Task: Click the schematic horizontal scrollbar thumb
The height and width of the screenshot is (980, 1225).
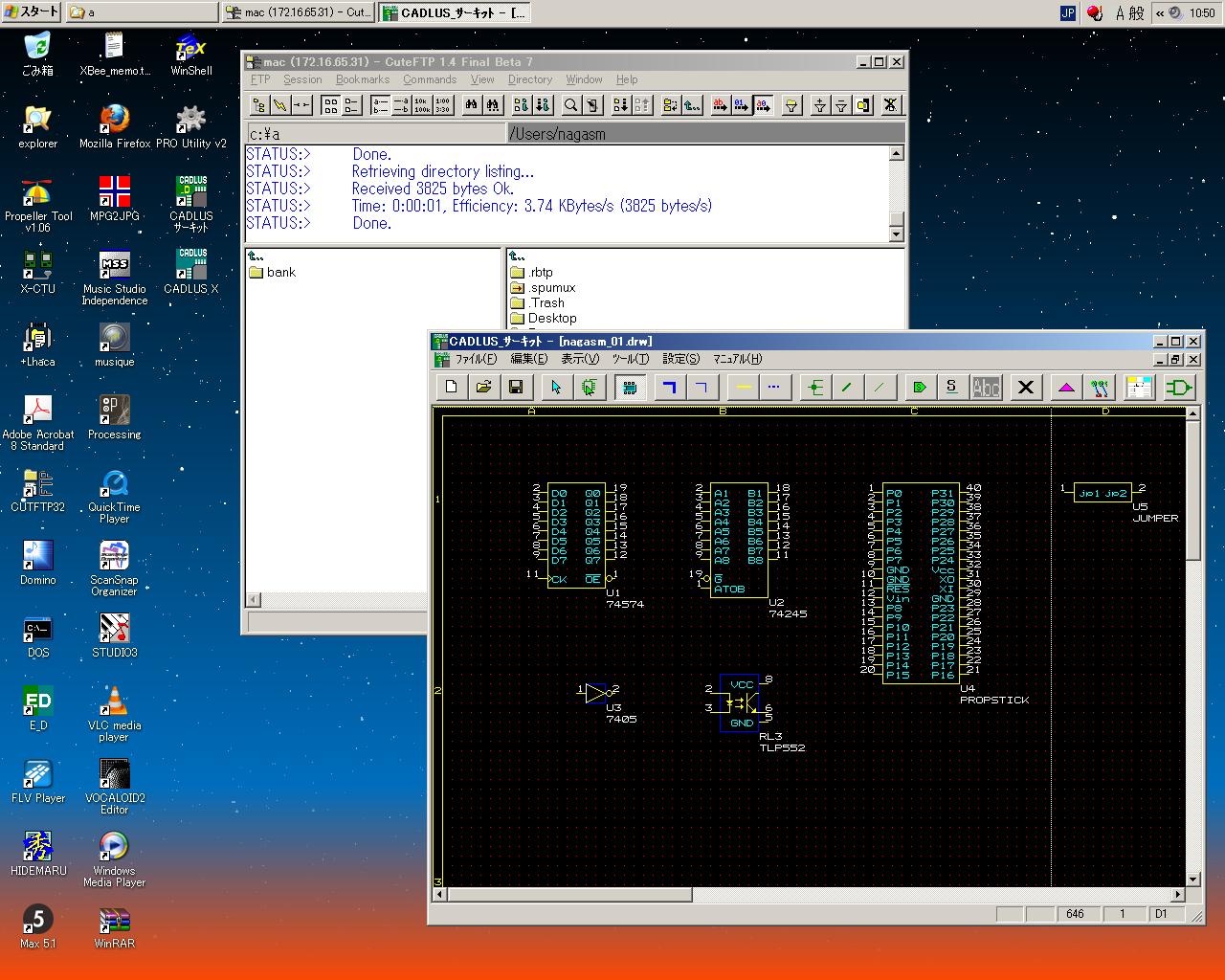Action: [569, 895]
